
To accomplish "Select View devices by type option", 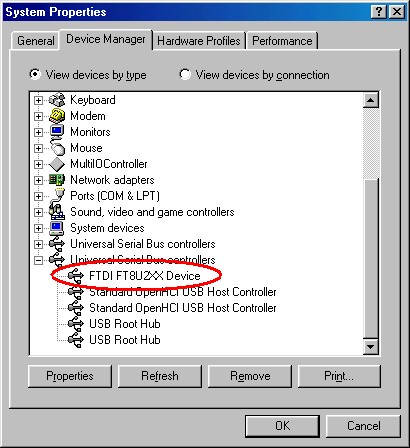I will pyautogui.click(x=88, y=75).
